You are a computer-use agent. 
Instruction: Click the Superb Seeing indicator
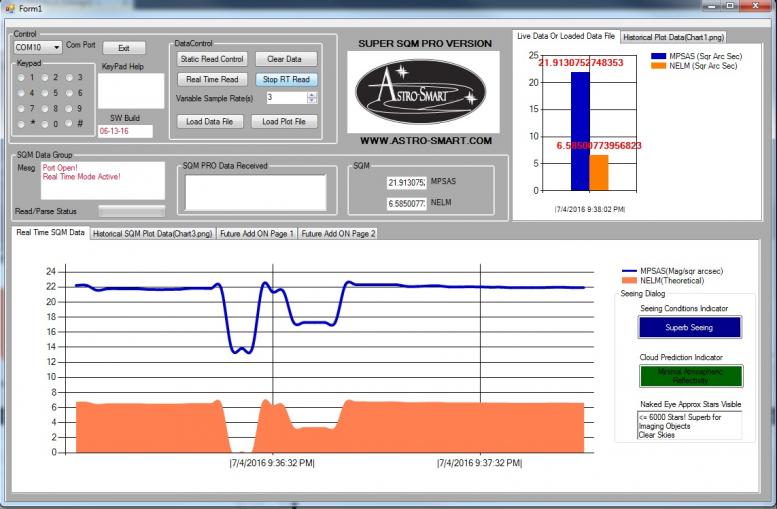click(x=690, y=328)
